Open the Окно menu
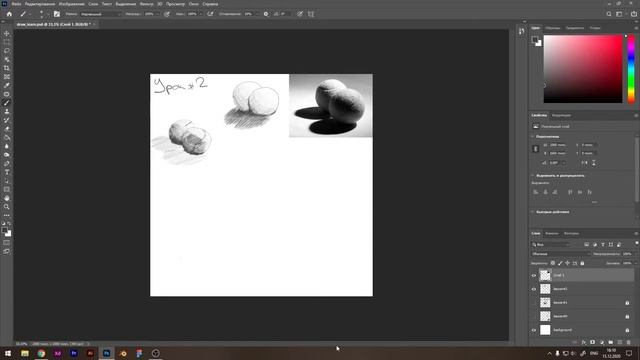Screen dimensions: 640x360 click(193, 4)
